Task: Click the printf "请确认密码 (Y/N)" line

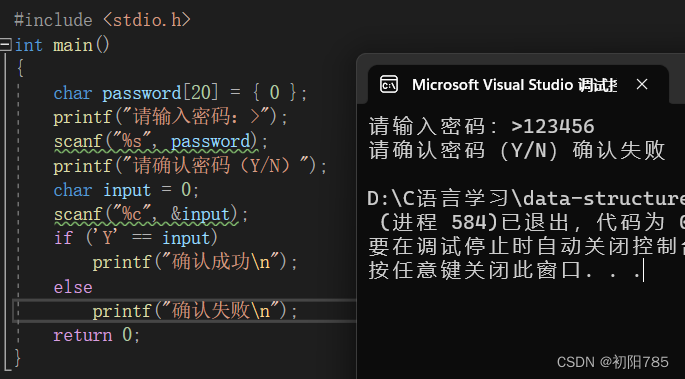Action: 190,166
